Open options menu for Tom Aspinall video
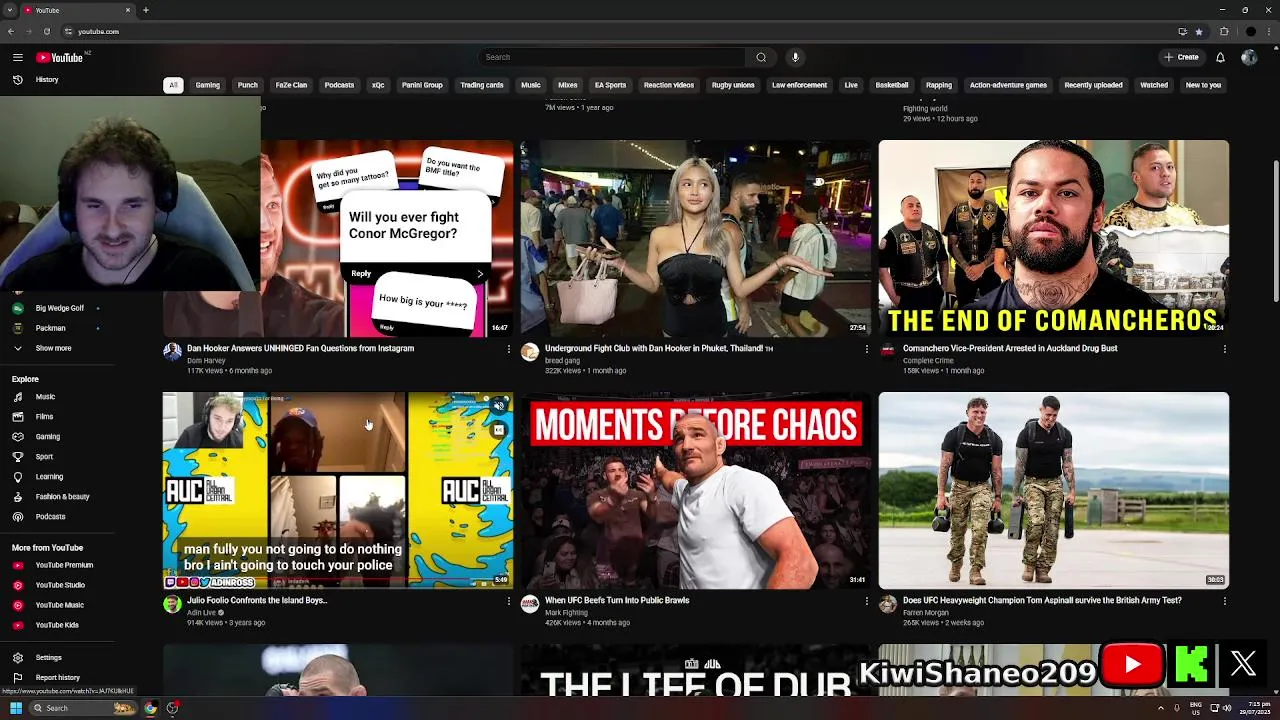The width and height of the screenshot is (1280, 720). pyautogui.click(x=1224, y=601)
